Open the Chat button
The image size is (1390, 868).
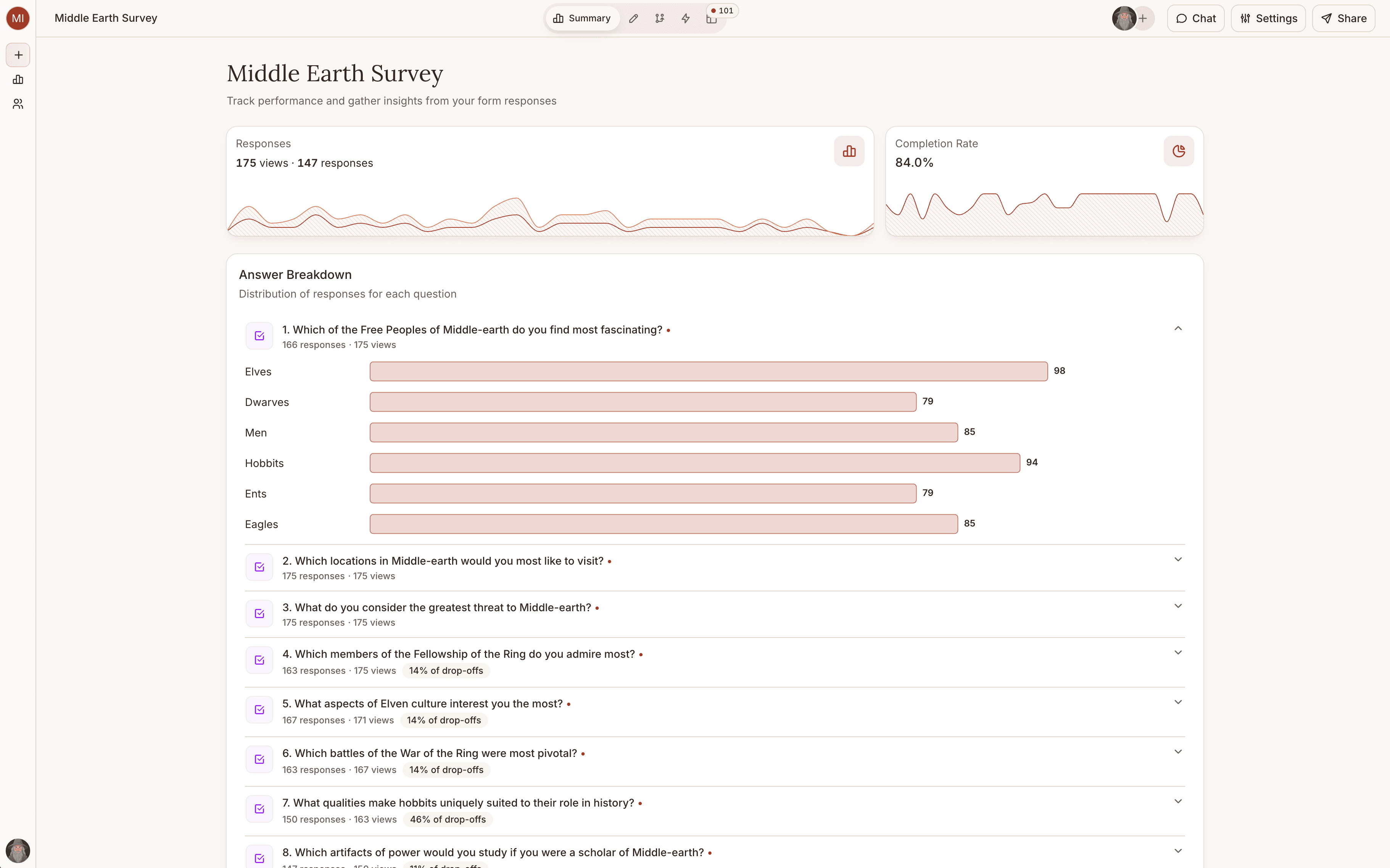pyautogui.click(x=1195, y=18)
